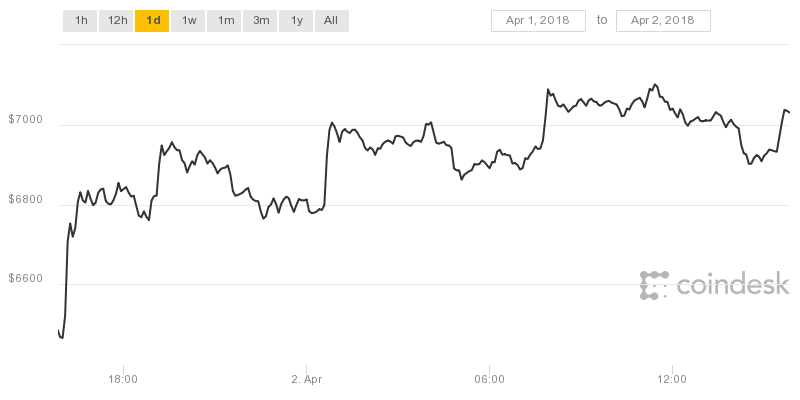Click the coindesk watermark text
The image size is (800, 400).
pyautogui.click(x=732, y=286)
